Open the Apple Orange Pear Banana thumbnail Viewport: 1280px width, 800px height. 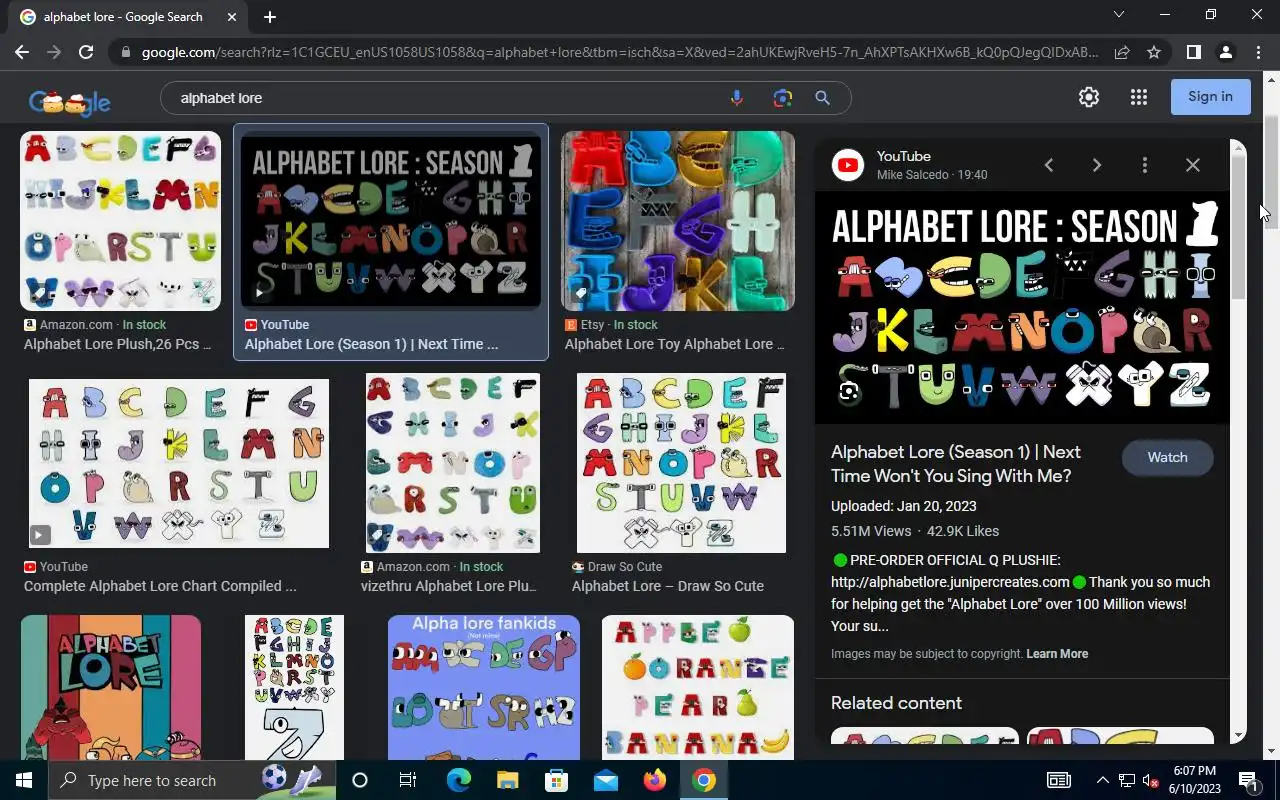pos(698,687)
